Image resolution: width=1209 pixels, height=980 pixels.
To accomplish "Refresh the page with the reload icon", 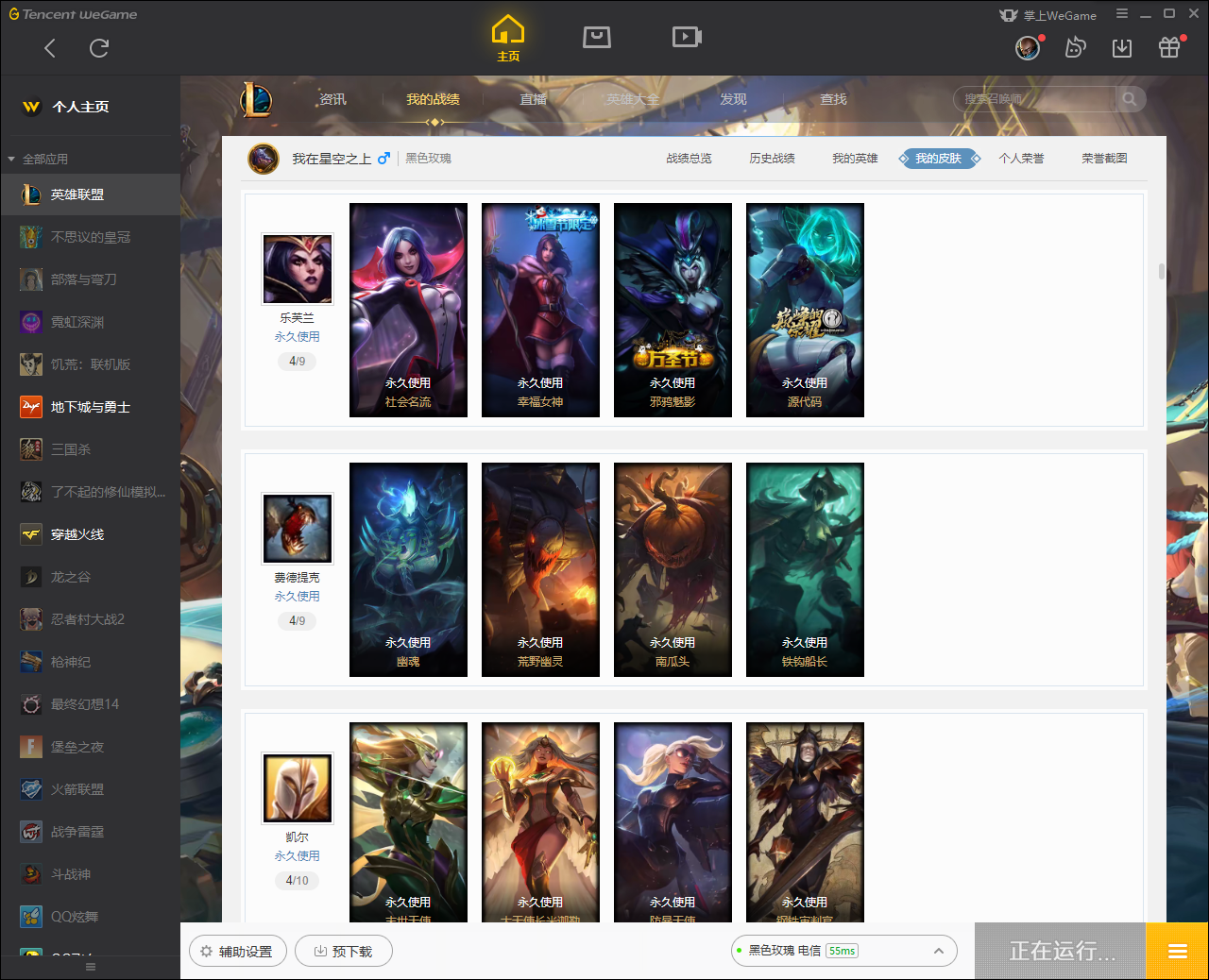I will tap(99, 48).
